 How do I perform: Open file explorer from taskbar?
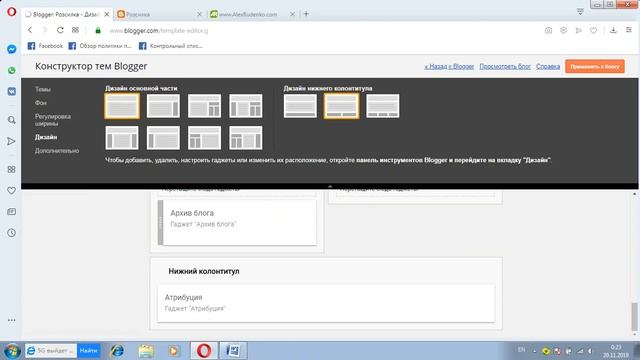146,351
